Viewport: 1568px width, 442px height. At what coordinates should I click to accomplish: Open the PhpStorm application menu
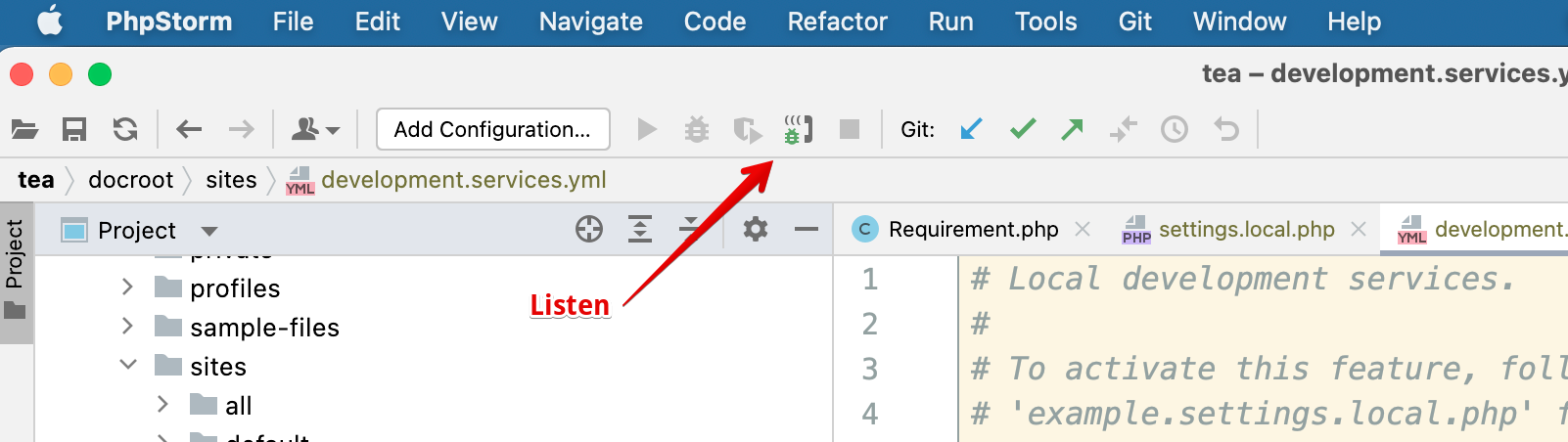[x=169, y=22]
